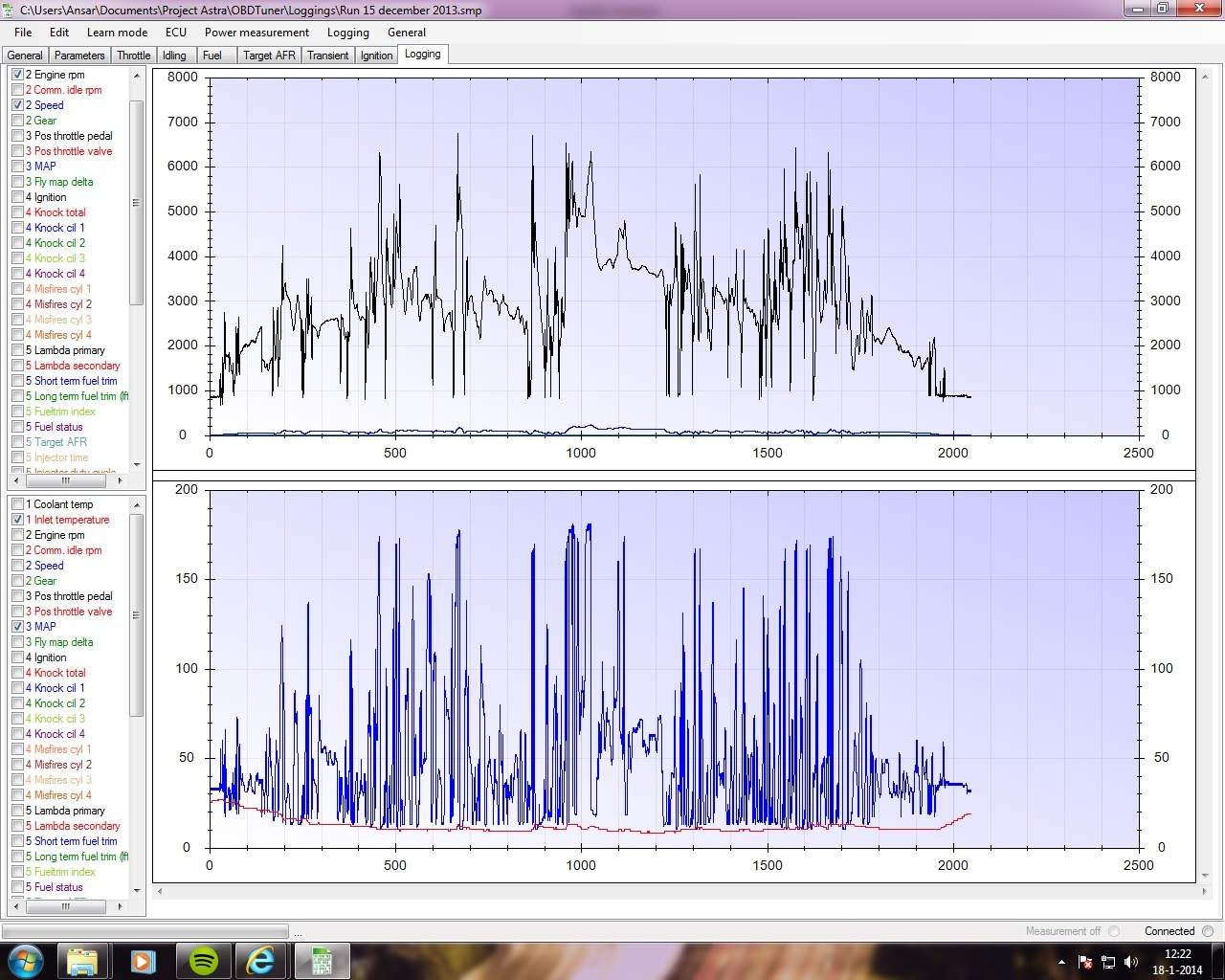This screenshot has height=980, width=1225.
Task: Switch to the Ignition tab
Action: [376, 56]
